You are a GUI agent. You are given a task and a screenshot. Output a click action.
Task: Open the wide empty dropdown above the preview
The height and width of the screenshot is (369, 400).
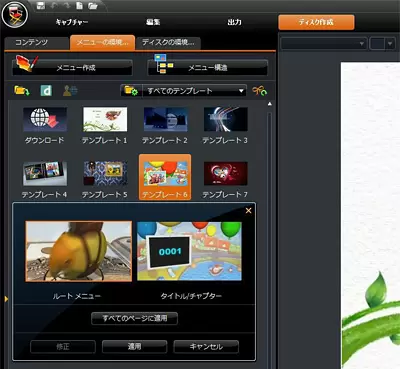[323, 44]
